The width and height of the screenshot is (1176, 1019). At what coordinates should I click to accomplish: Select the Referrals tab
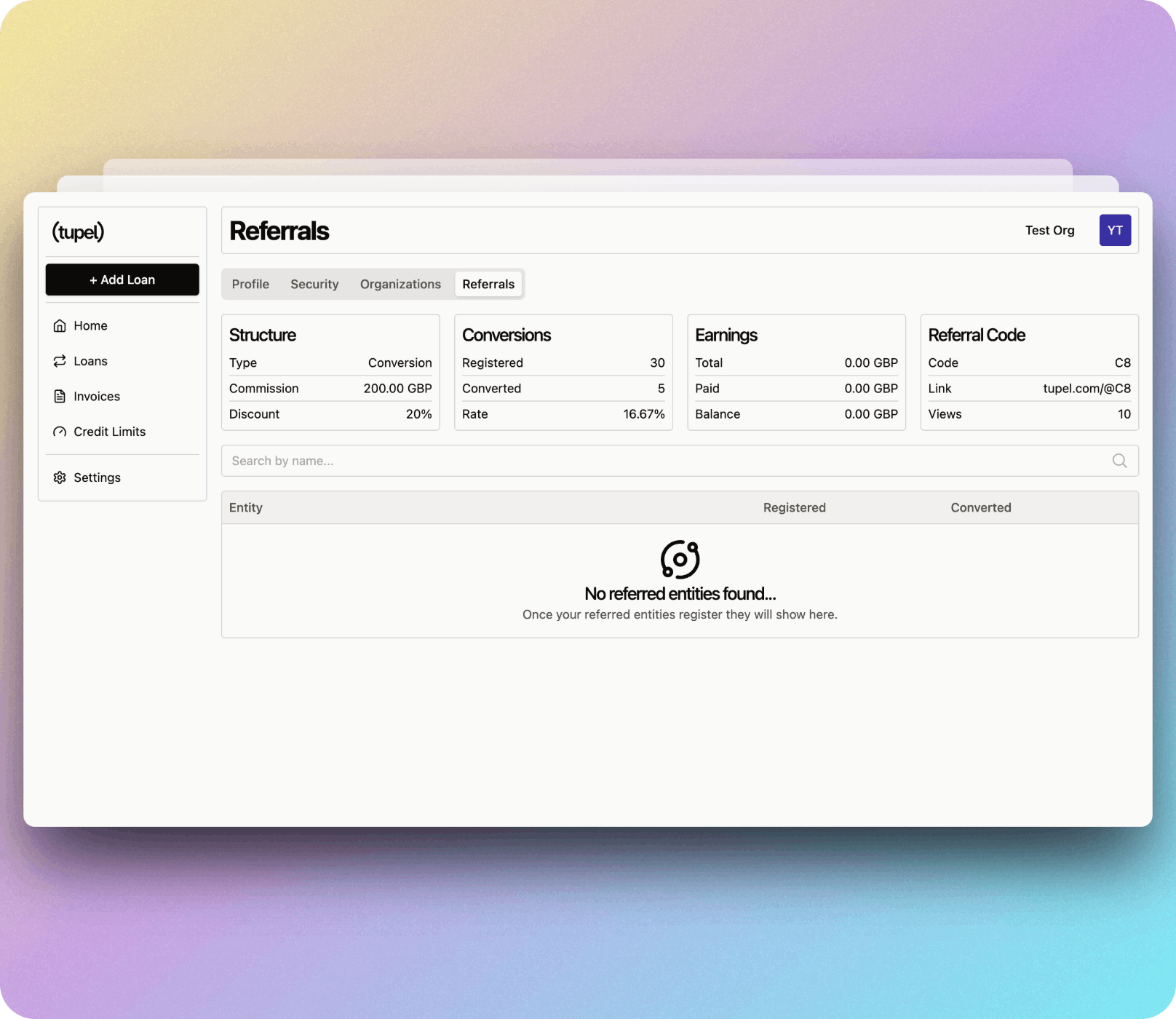[488, 284]
